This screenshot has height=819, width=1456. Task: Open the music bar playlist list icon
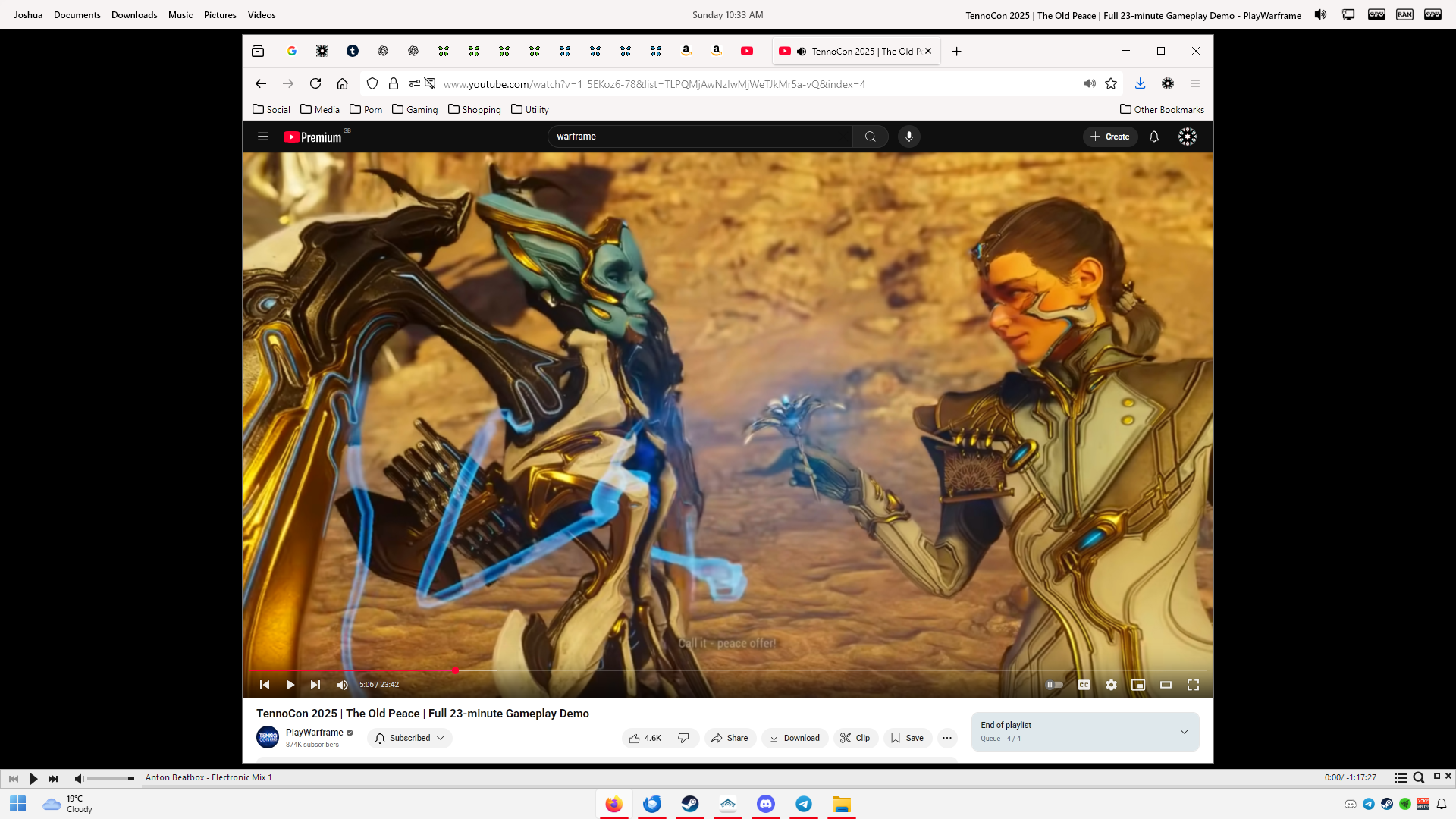(1401, 778)
